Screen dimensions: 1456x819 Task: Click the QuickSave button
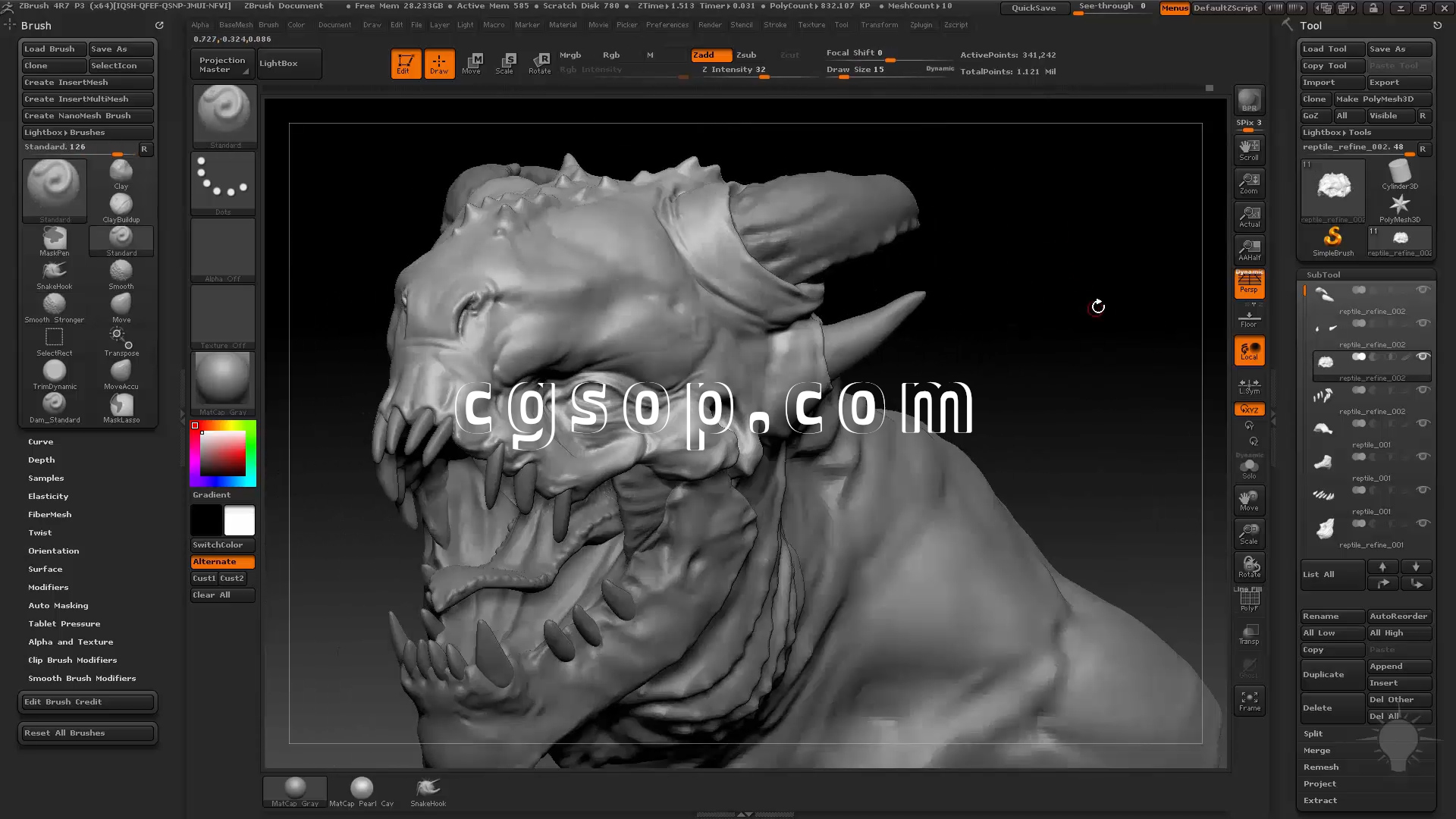tap(1034, 8)
